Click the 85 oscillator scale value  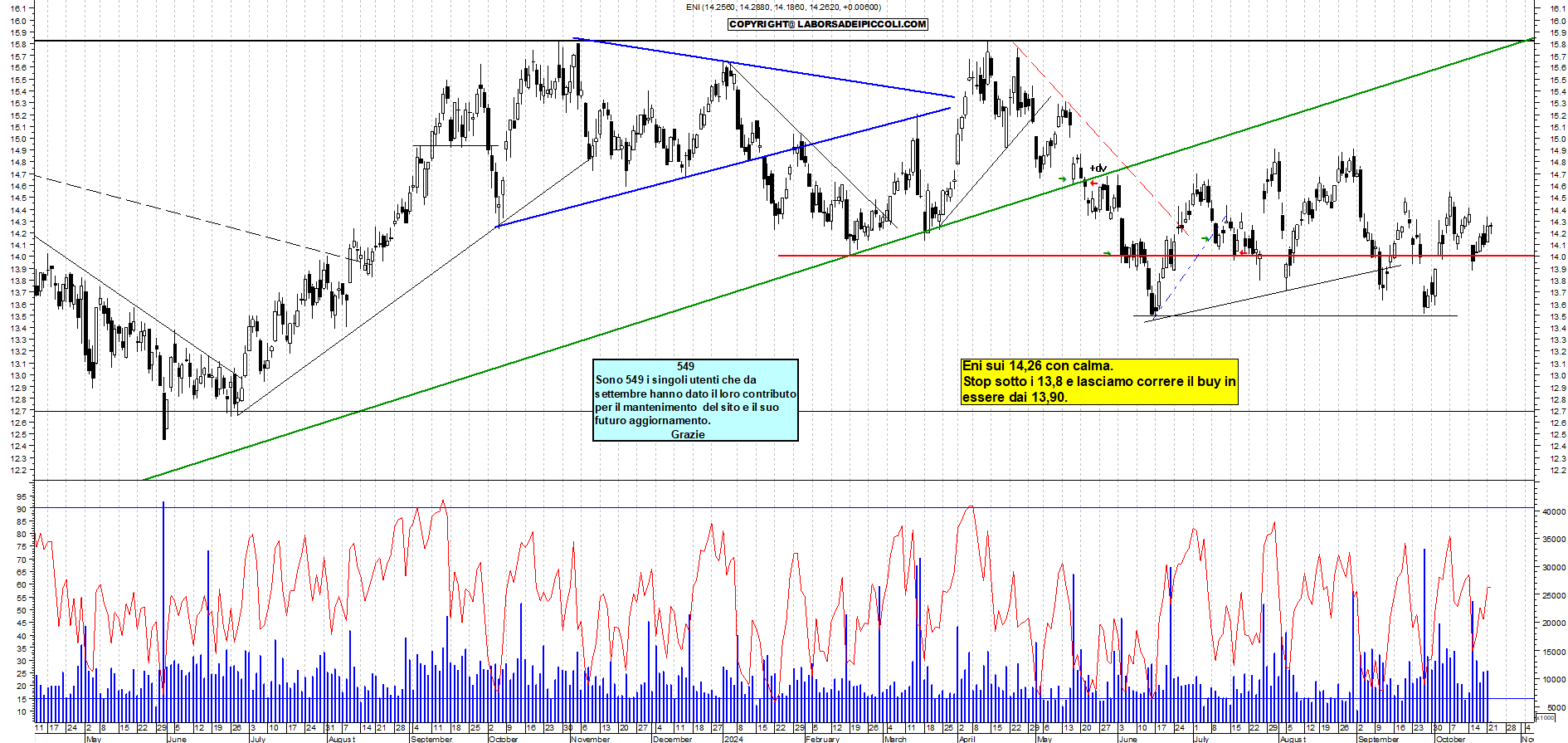click(22, 522)
